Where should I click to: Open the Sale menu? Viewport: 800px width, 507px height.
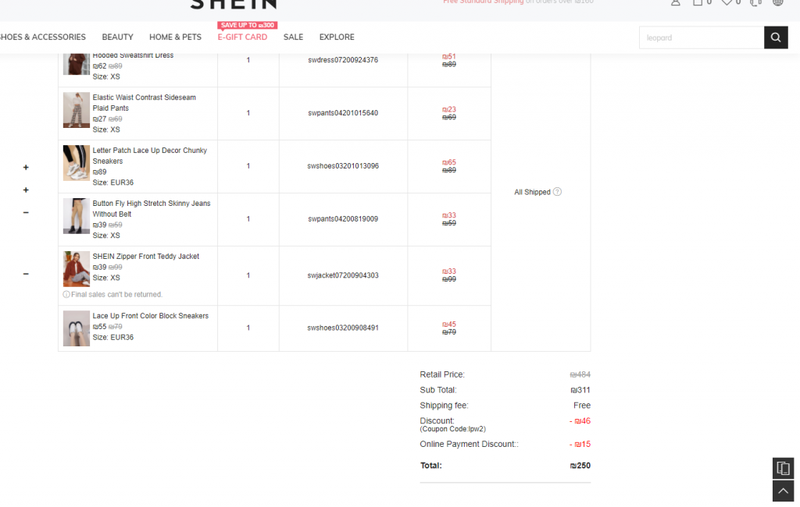[x=293, y=37]
